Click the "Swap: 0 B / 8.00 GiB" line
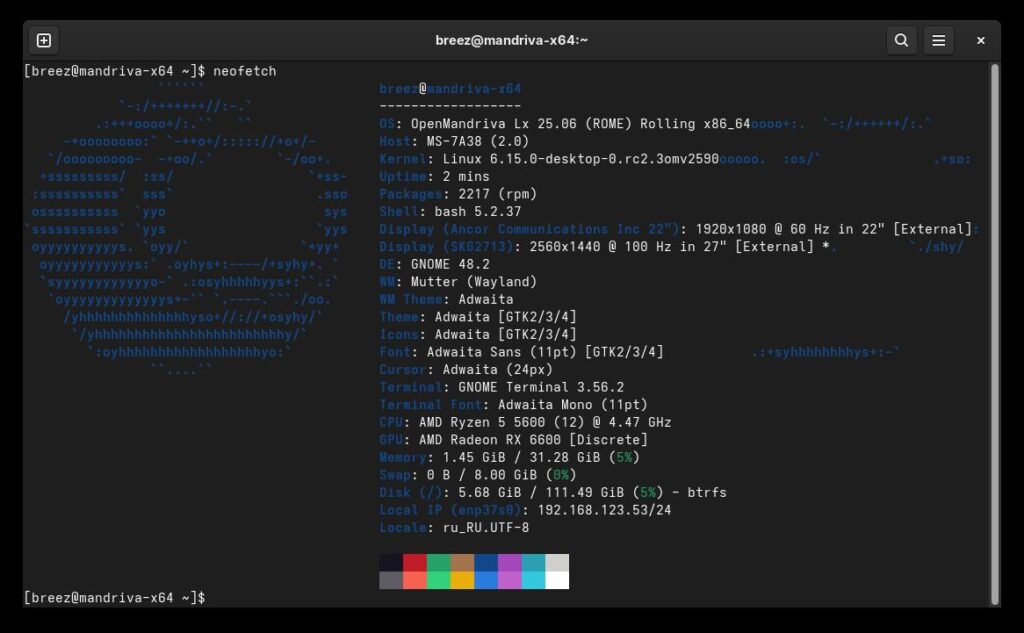This screenshot has width=1024, height=633. pos(478,476)
